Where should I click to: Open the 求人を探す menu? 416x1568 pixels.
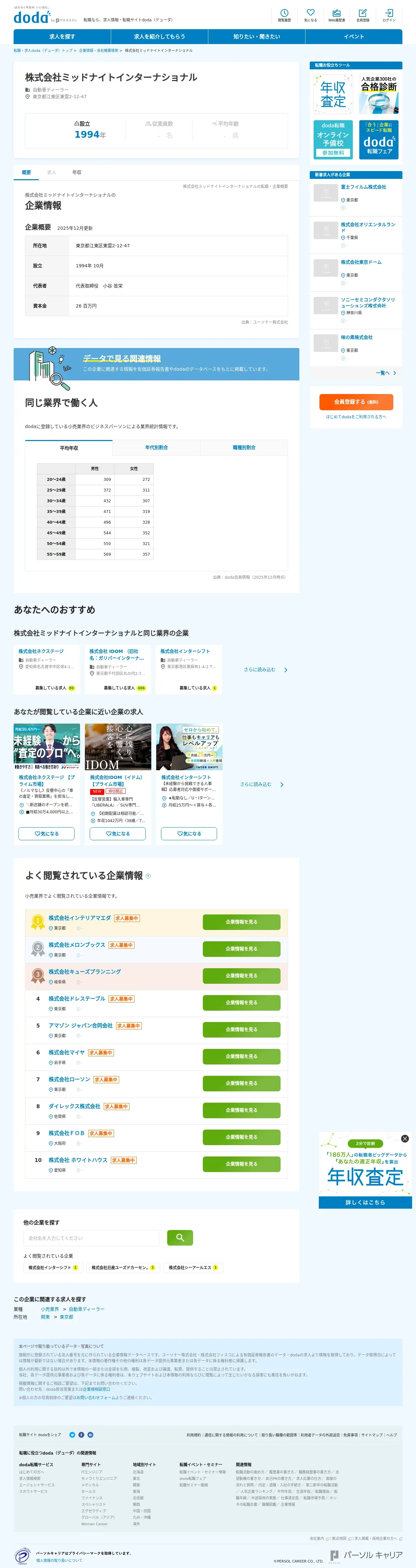pos(62,37)
